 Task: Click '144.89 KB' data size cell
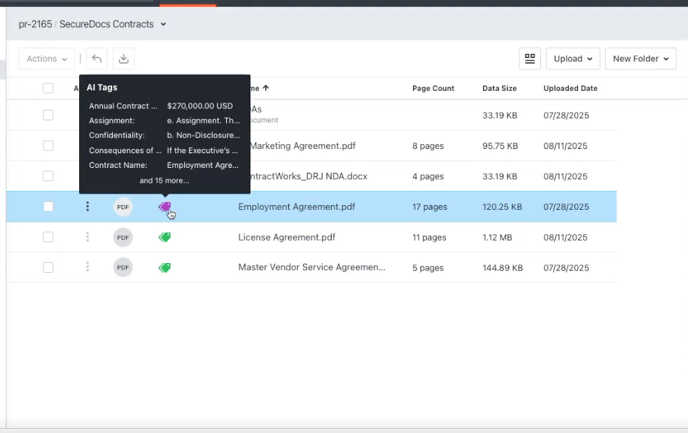point(503,268)
